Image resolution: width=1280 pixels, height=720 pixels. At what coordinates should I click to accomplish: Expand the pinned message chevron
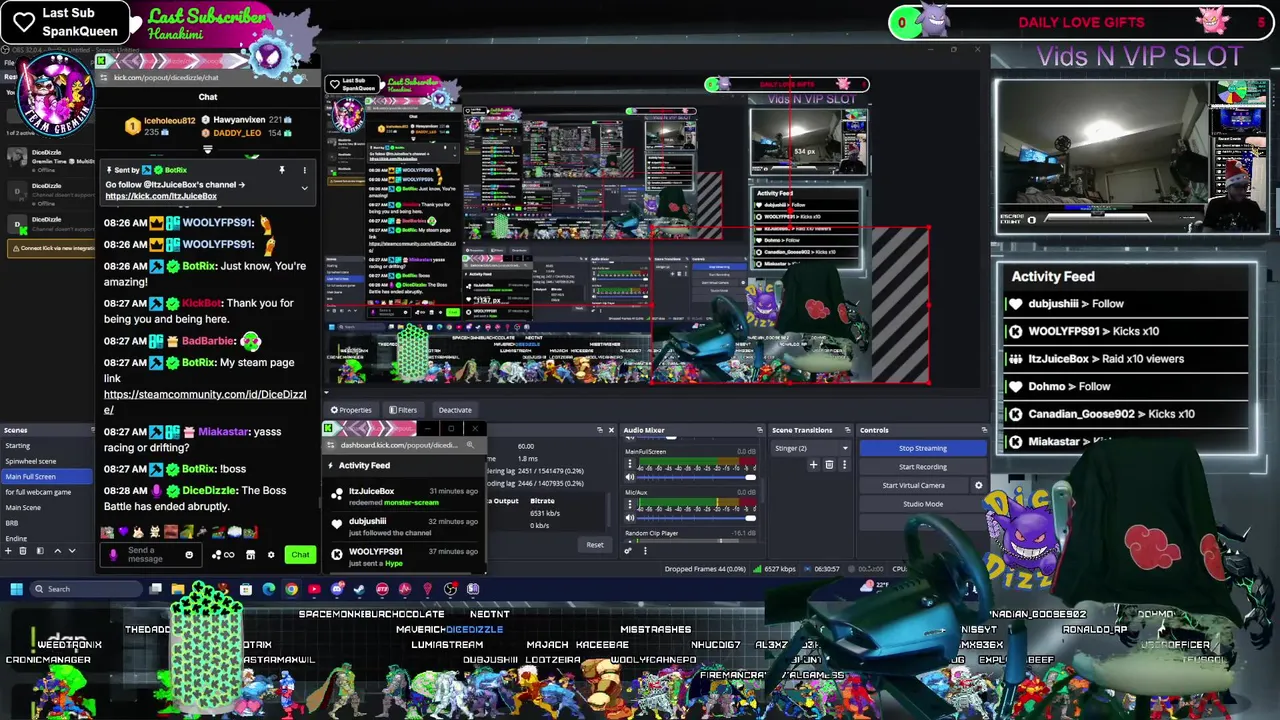pos(305,188)
